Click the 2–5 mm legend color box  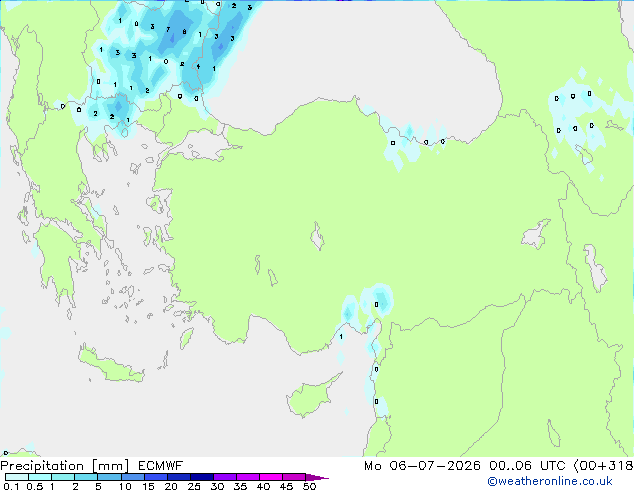point(86,477)
